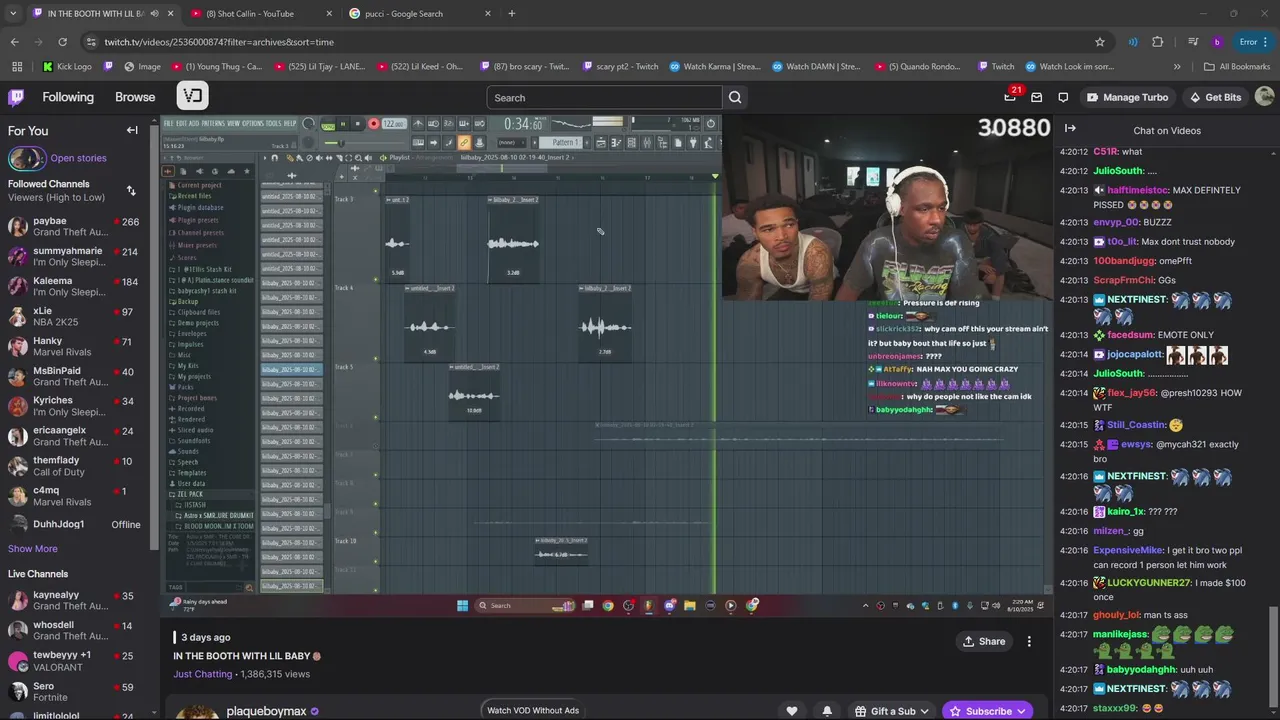This screenshot has width=1280, height=720.
Task: Click the FL Studio stop button in stream
Action: (358, 124)
